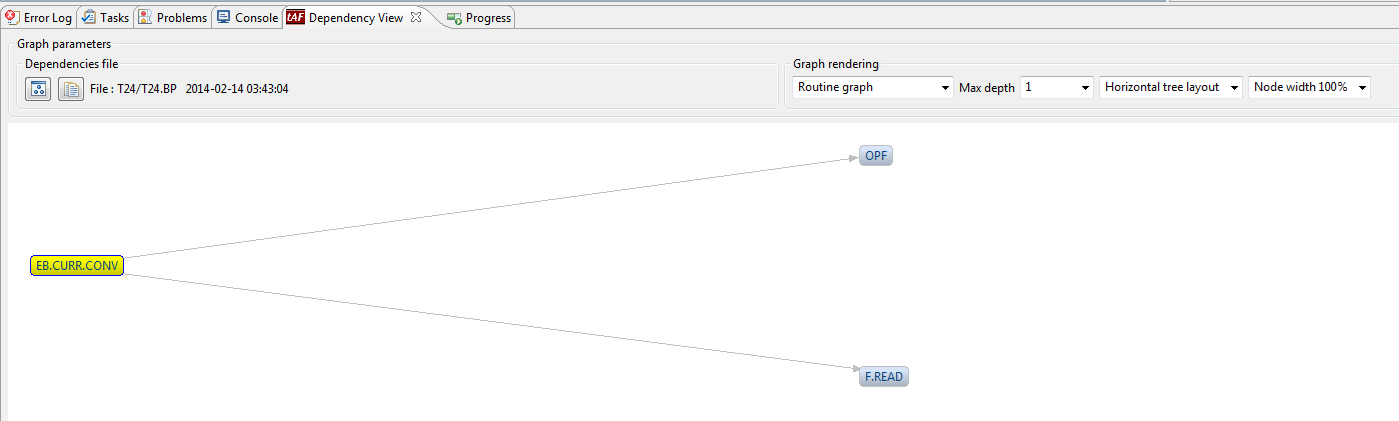Open the Horizontal tree layout dropdown
The height and width of the screenshot is (421, 1399).
click(1170, 87)
